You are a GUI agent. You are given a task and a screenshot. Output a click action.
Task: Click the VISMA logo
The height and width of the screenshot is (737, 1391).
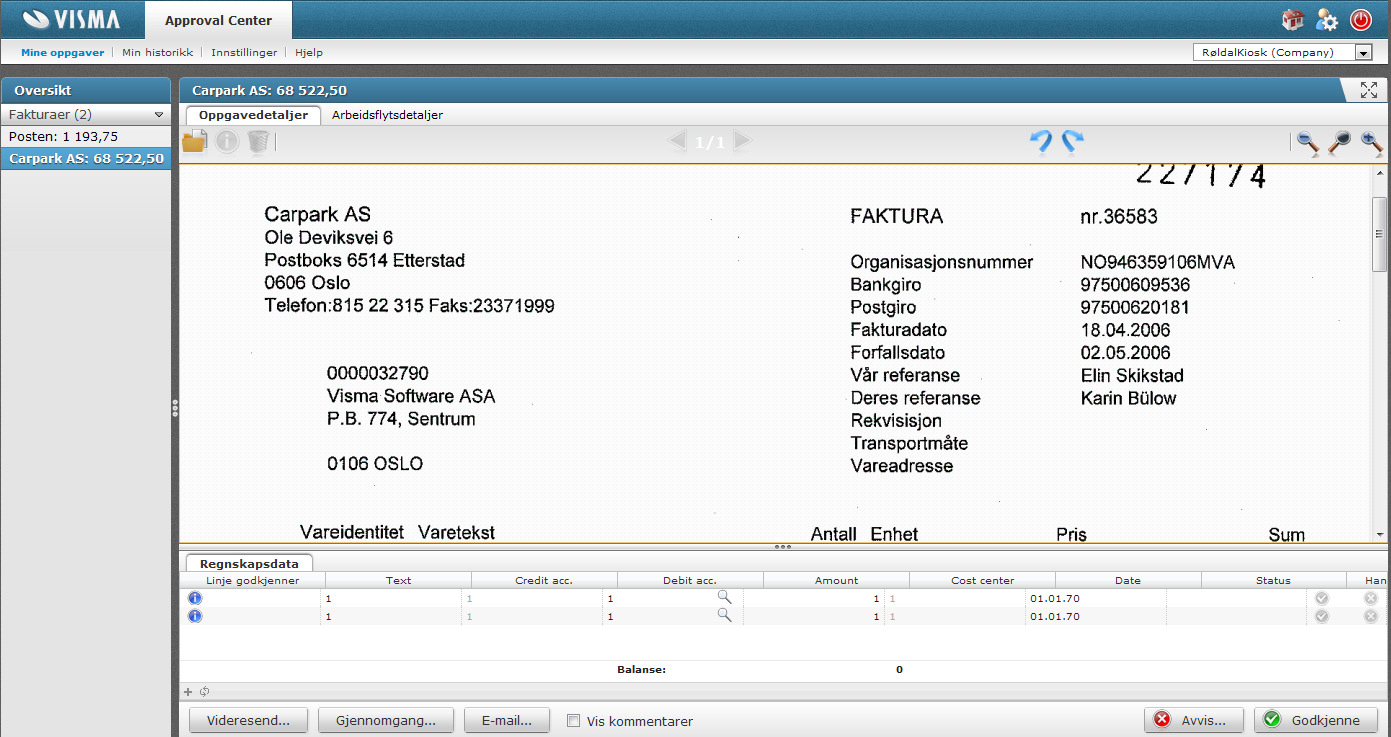(71, 20)
